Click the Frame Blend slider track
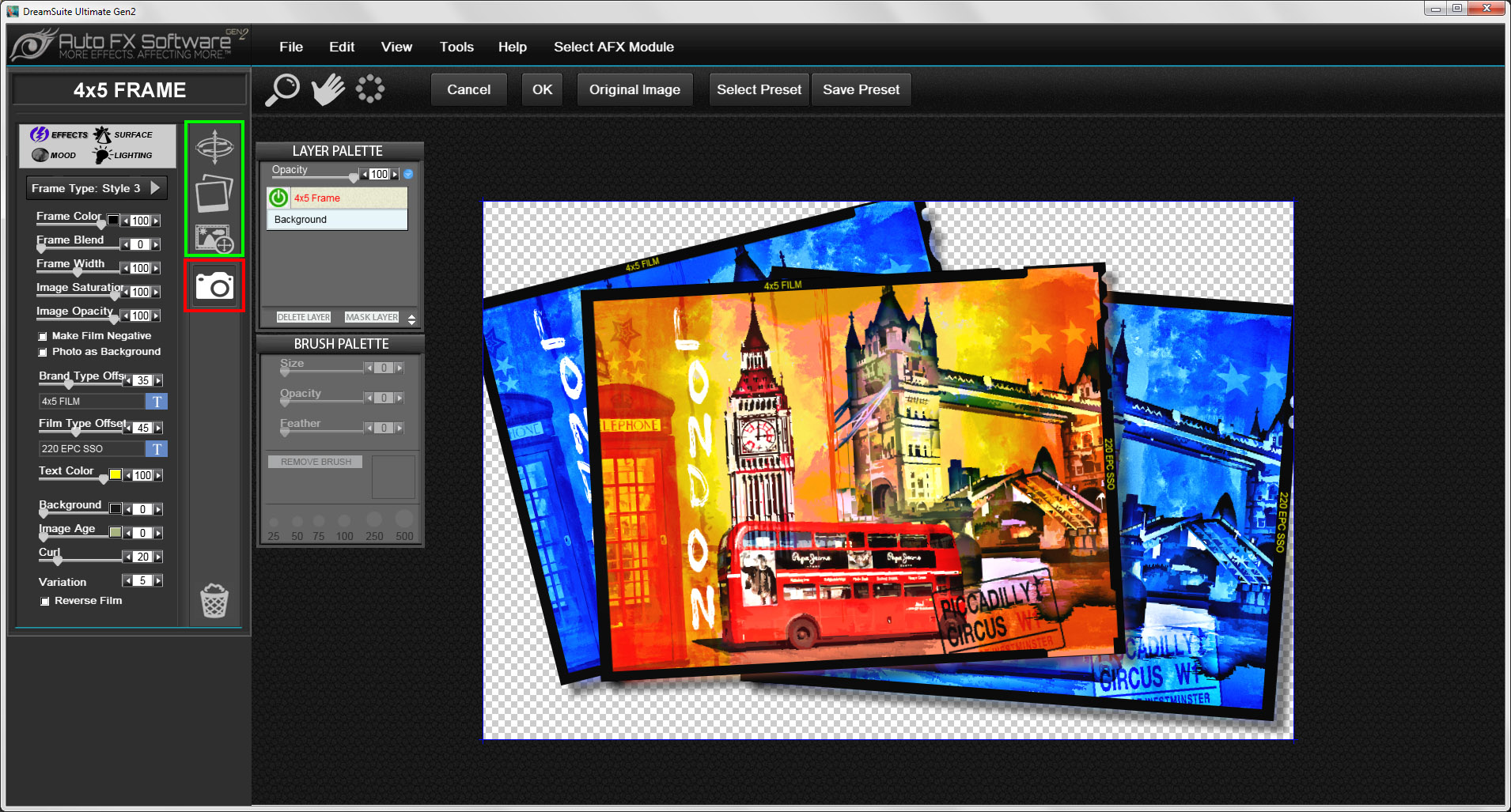1511x812 pixels. [x=78, y=247]
